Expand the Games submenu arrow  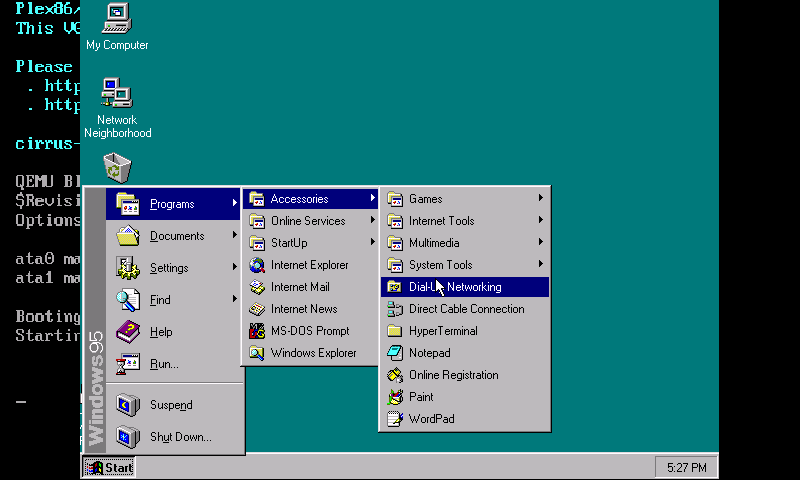(541, 198)
